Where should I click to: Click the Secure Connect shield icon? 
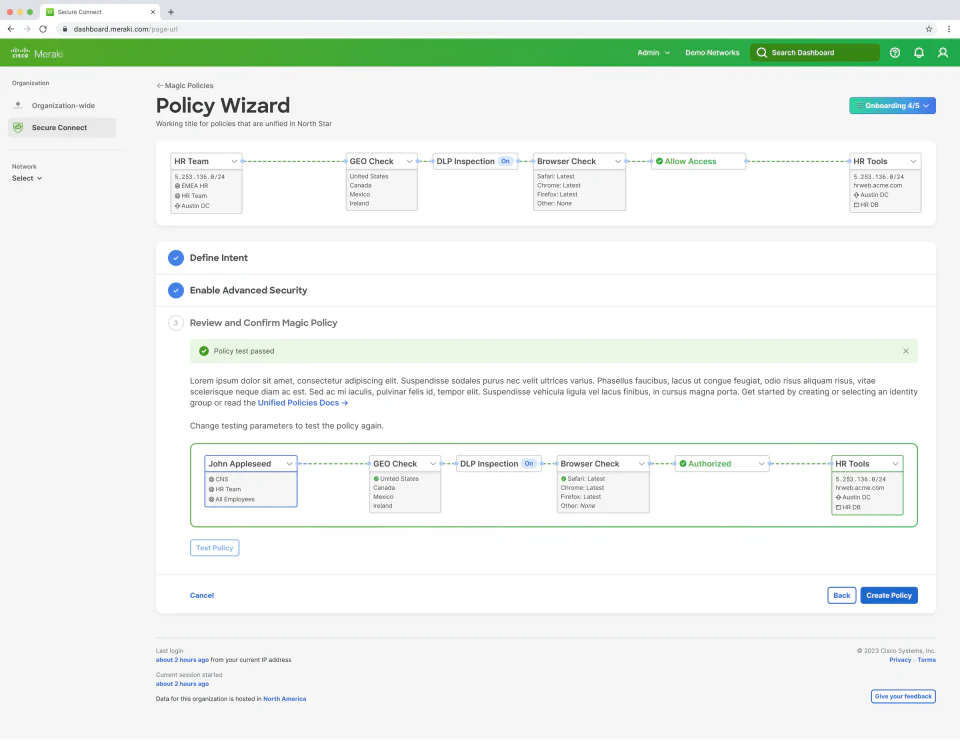[18, 127]
